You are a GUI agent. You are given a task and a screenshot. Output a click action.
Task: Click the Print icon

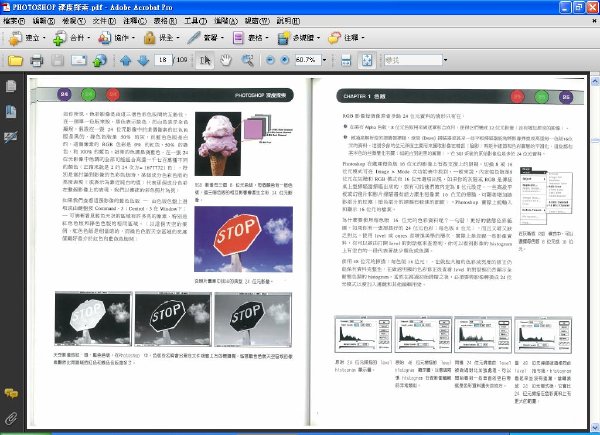pos(37,60)
